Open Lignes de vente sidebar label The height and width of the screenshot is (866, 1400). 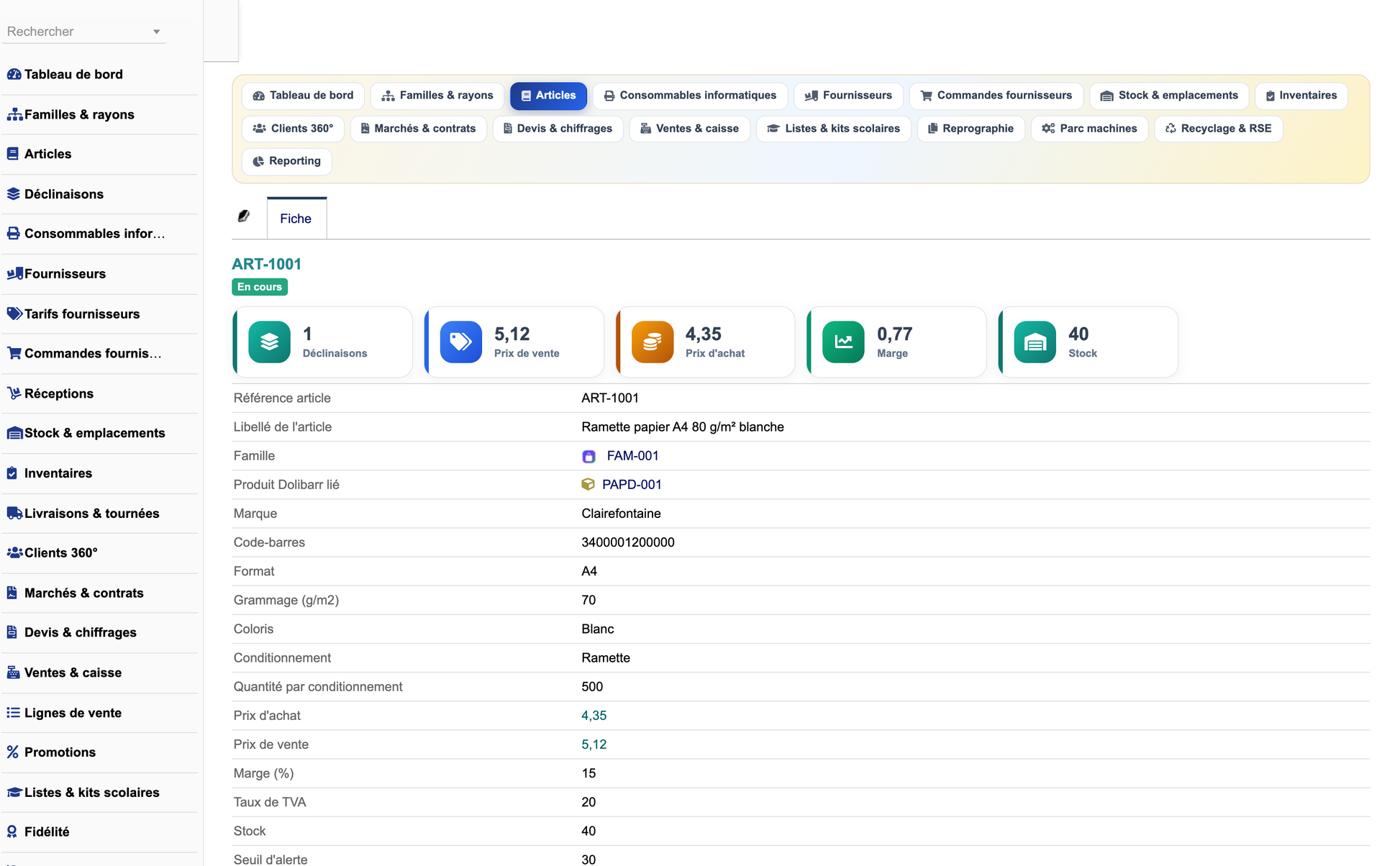tap(73, 713)
